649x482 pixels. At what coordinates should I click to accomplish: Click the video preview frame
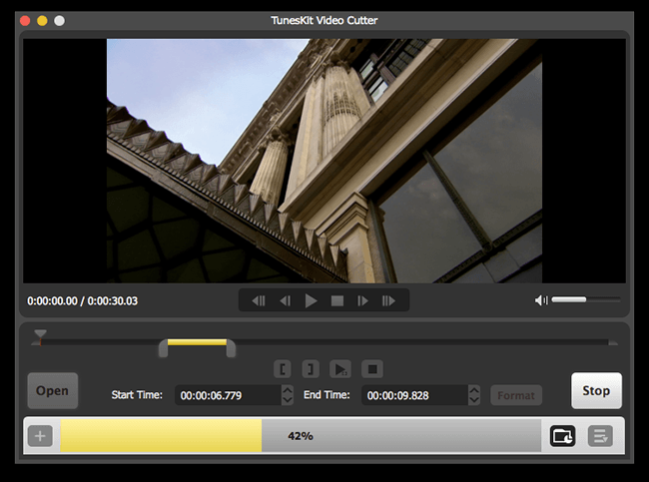324,161
